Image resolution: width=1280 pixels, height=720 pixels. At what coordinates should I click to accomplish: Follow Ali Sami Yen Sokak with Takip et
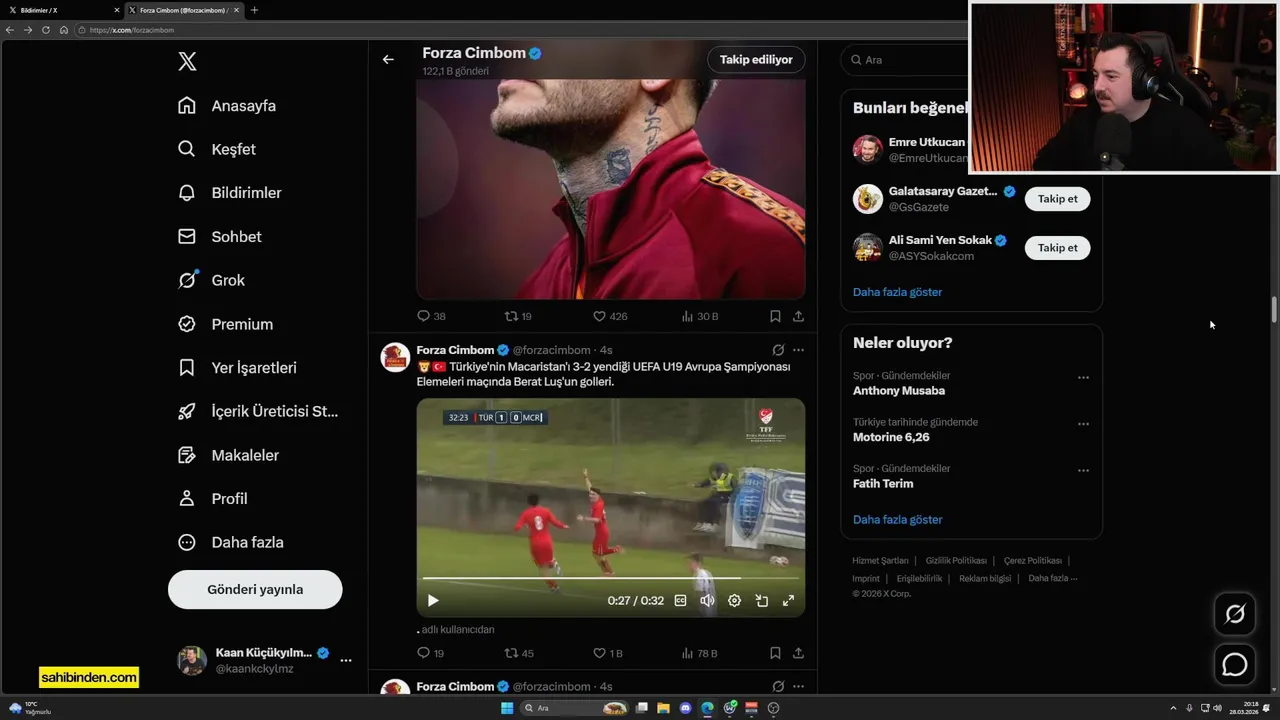(x=1057, y=248)
